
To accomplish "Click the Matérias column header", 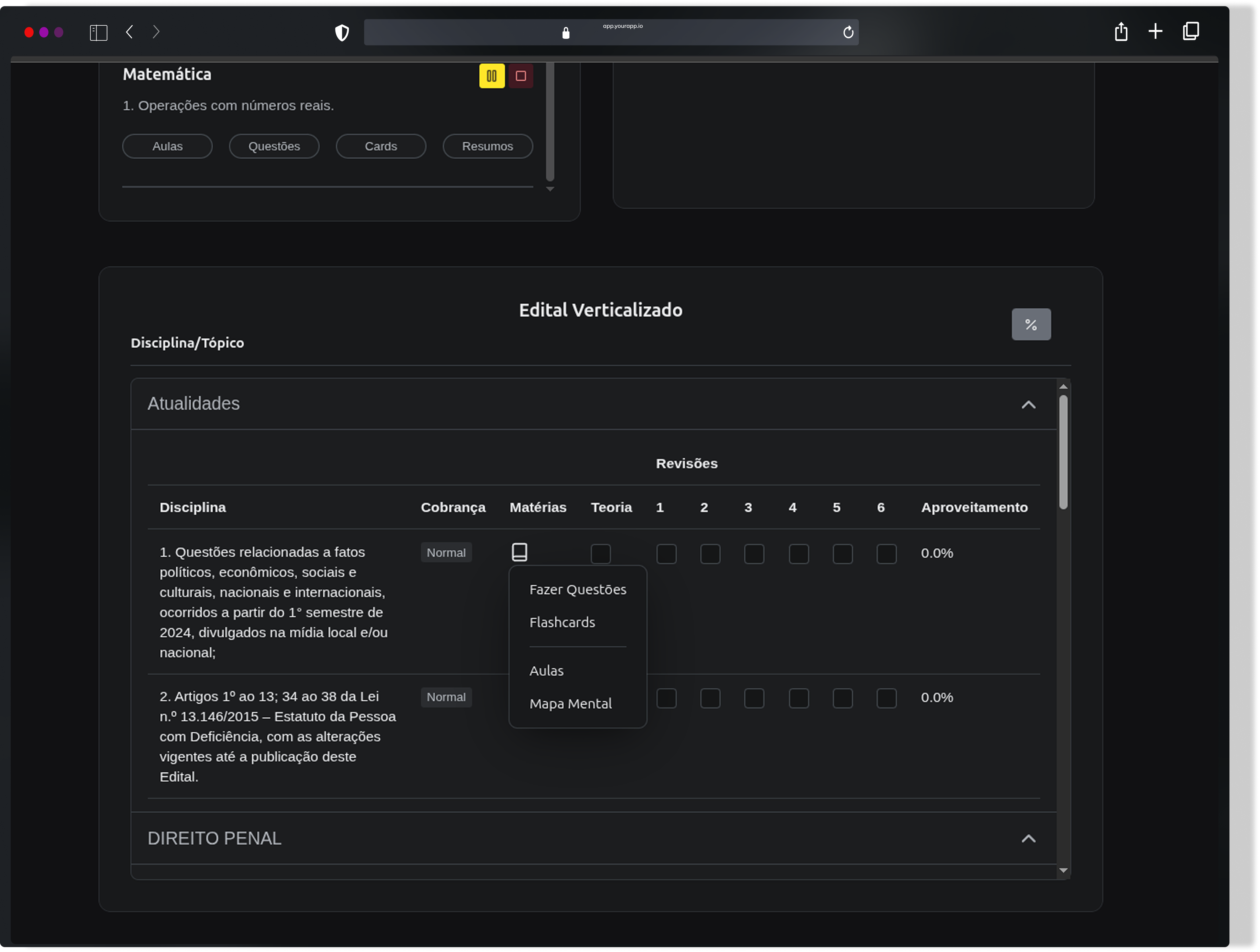I will [x=538, y=507].
